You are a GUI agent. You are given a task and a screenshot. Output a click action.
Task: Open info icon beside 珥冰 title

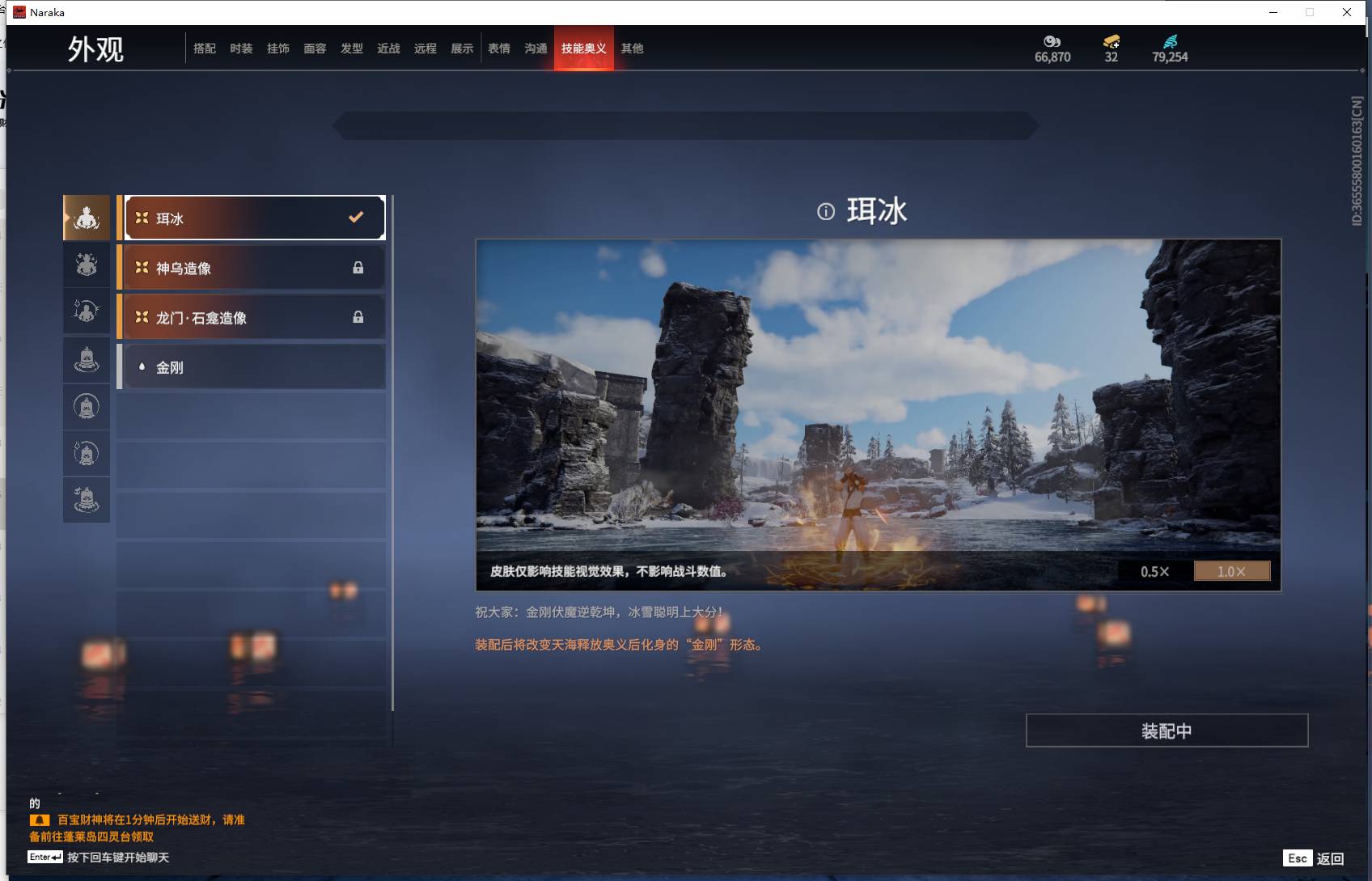[x=825, y=212]
